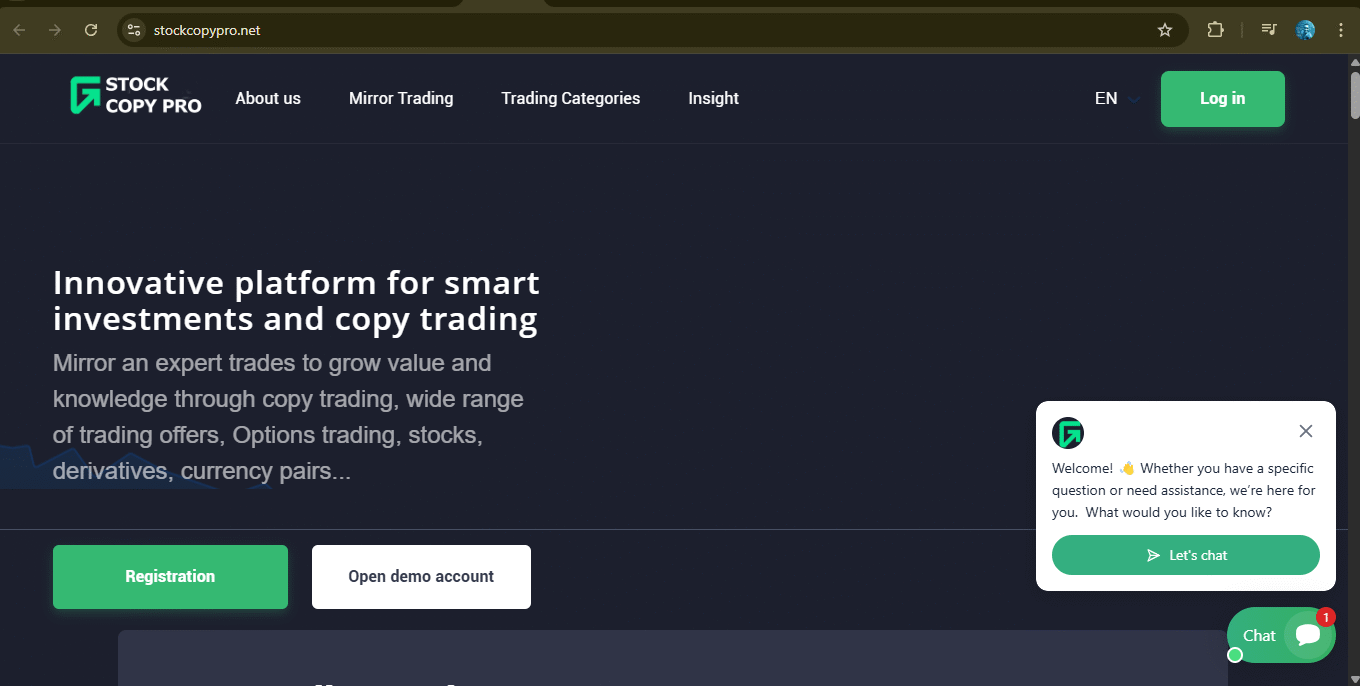
Task: Select Mirror Trading from the navigation
Action: pyautogui.click(x=400, y=98)
